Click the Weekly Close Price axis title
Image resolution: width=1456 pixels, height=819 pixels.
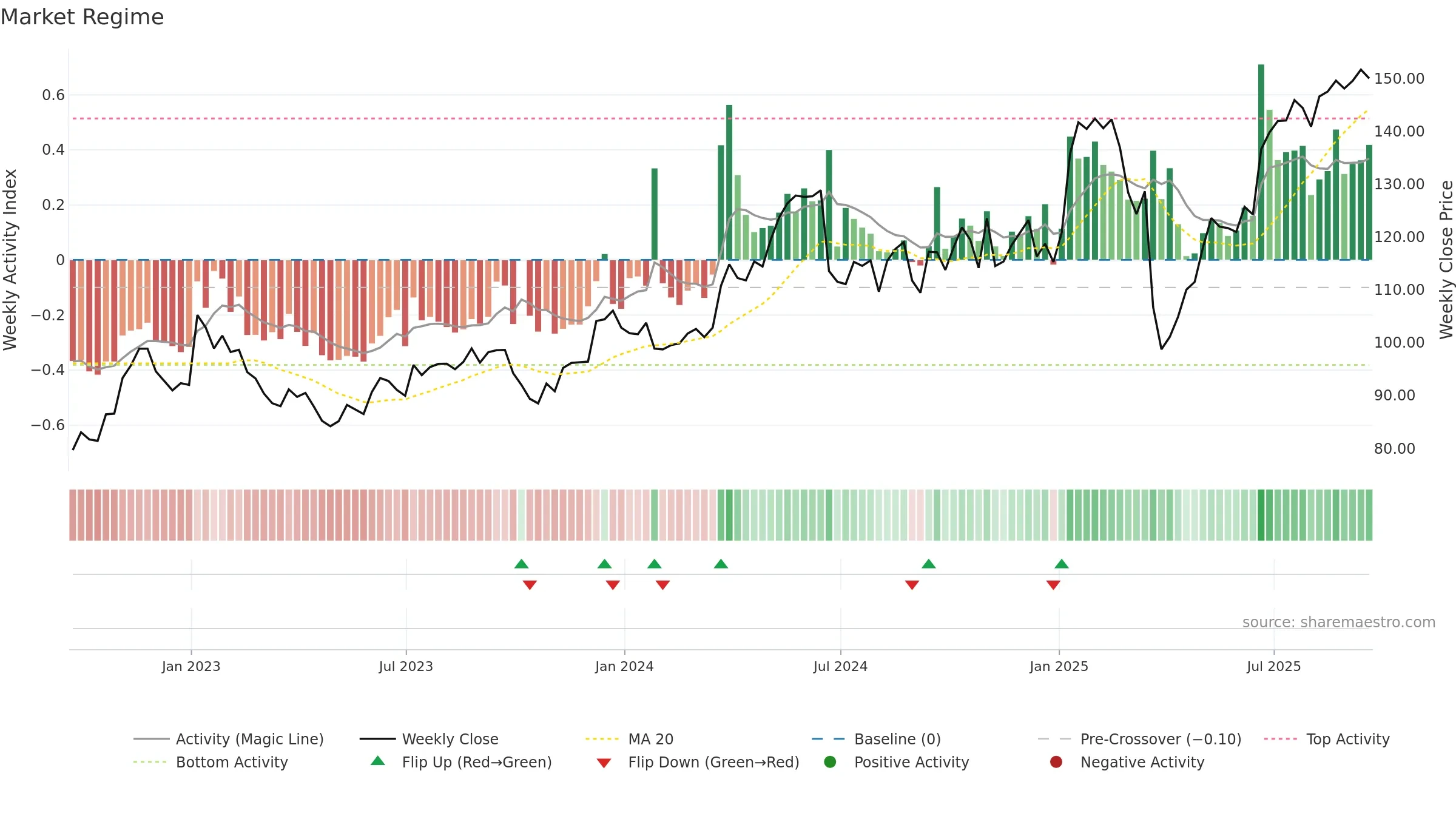pos(1446,260)
